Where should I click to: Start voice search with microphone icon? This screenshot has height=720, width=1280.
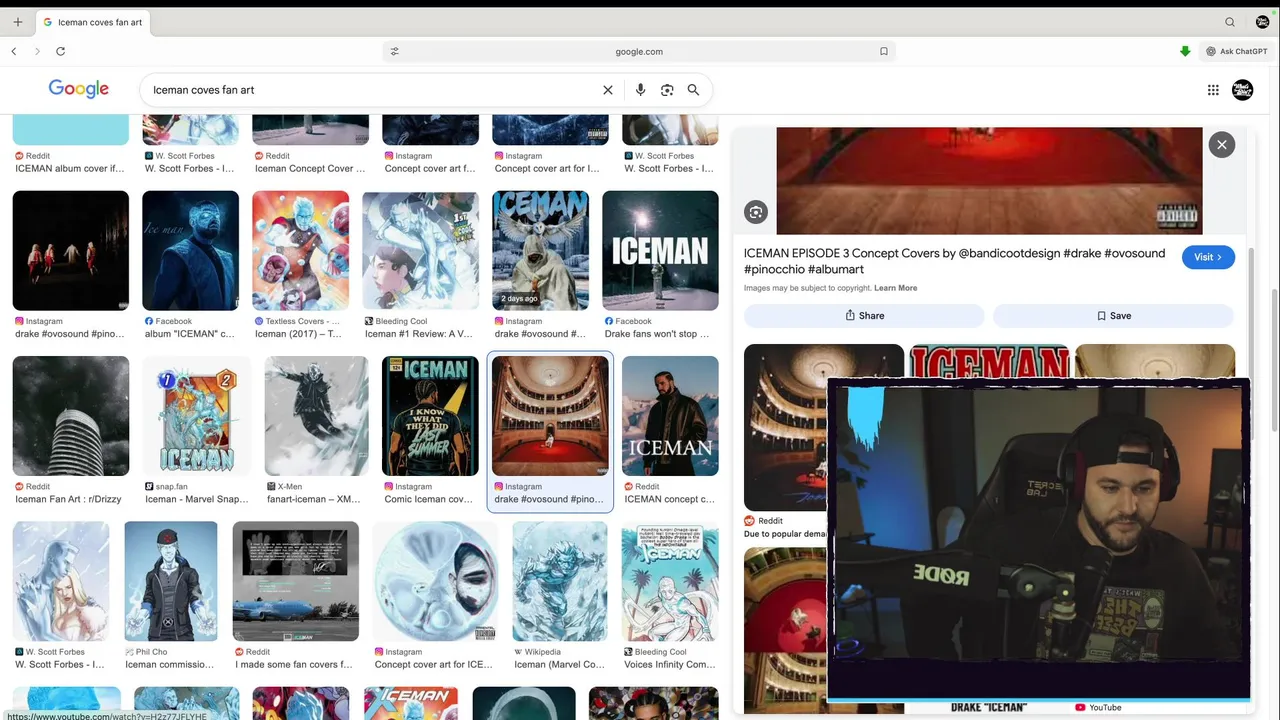click(x=641, y=90)
